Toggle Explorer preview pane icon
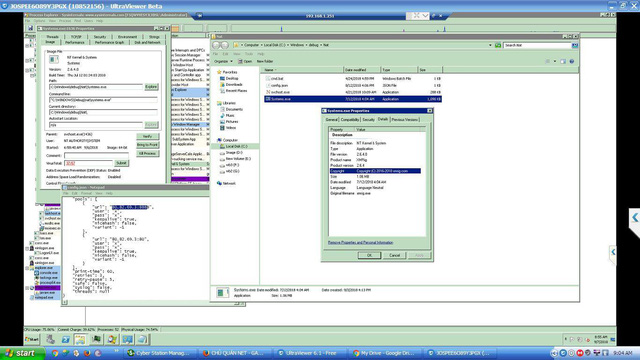This screenshot has height=360, width=640. click(563, 61)
